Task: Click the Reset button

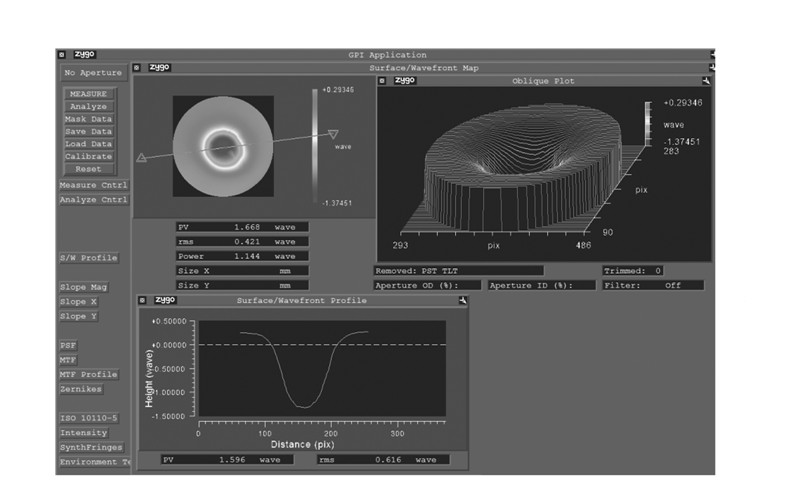Action: click(89, 169)
